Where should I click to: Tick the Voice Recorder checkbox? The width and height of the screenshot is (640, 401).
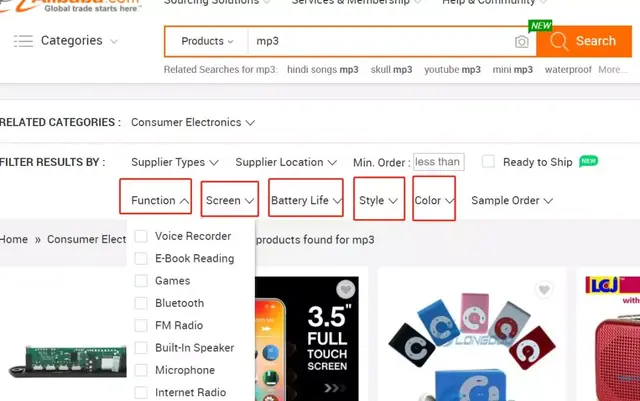click(141, 236)
